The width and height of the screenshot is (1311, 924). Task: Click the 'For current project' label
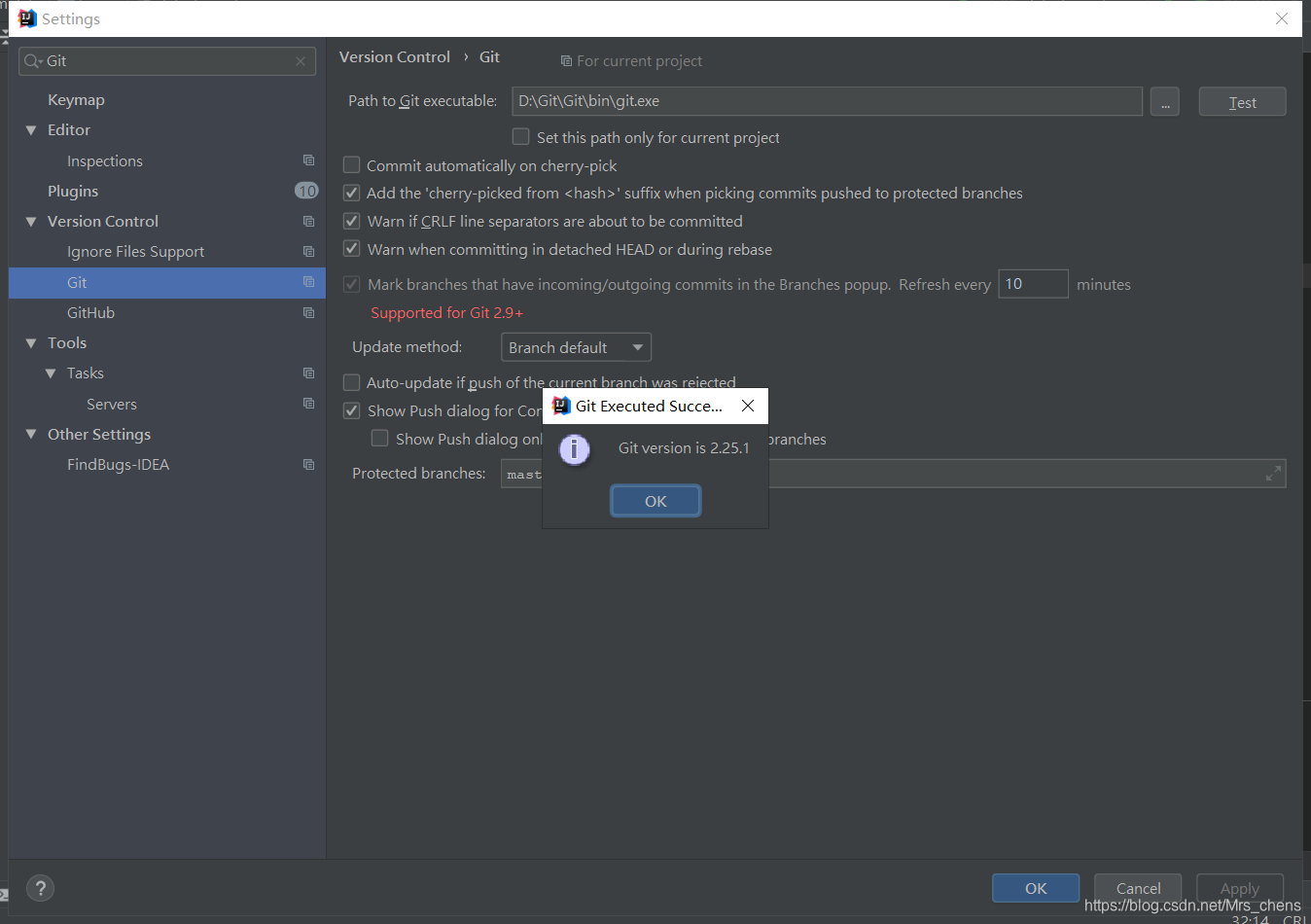pyautogui.click(x=639, y=60)
